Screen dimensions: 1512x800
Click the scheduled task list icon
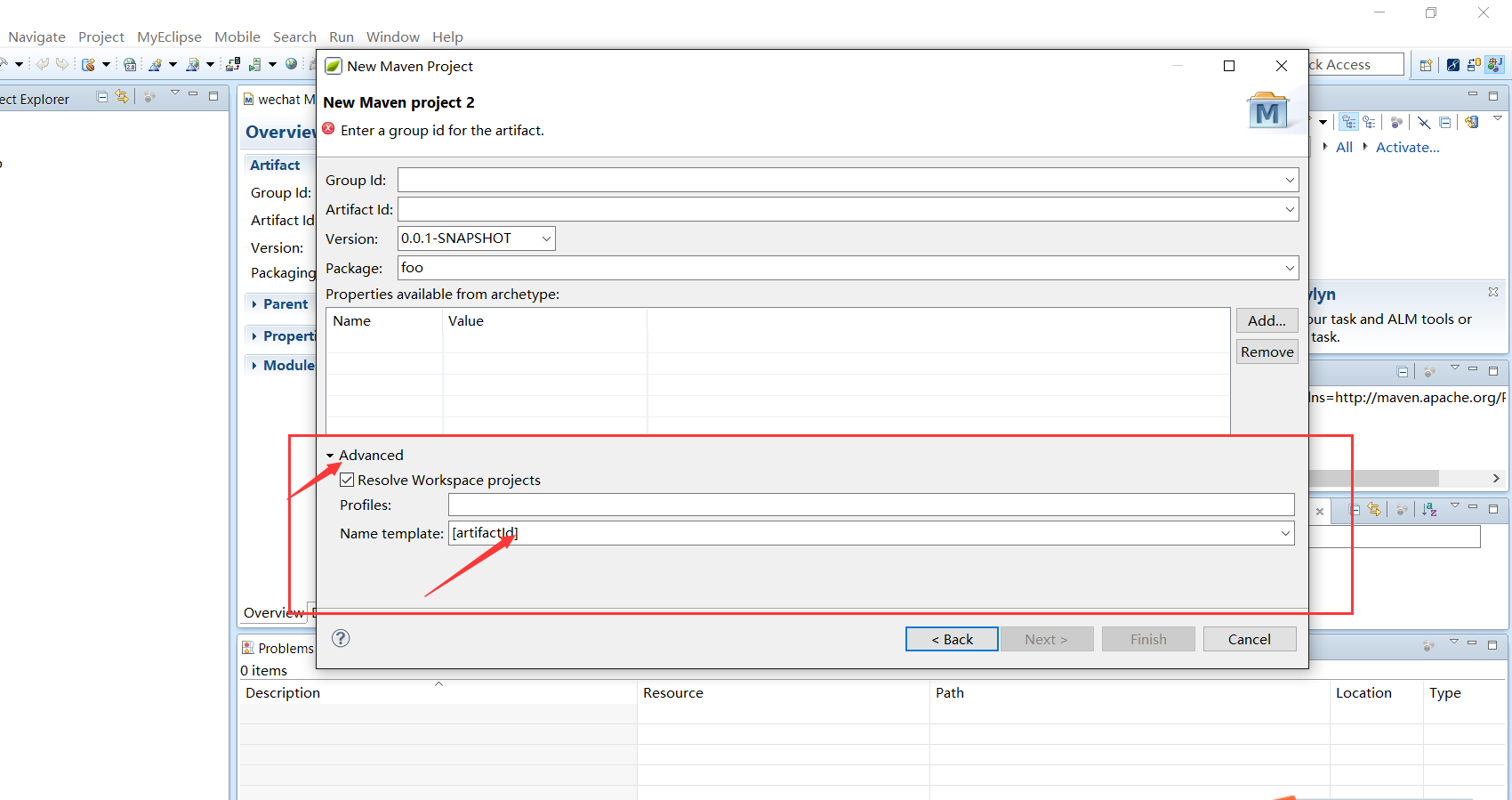(x=1369, y=122)
